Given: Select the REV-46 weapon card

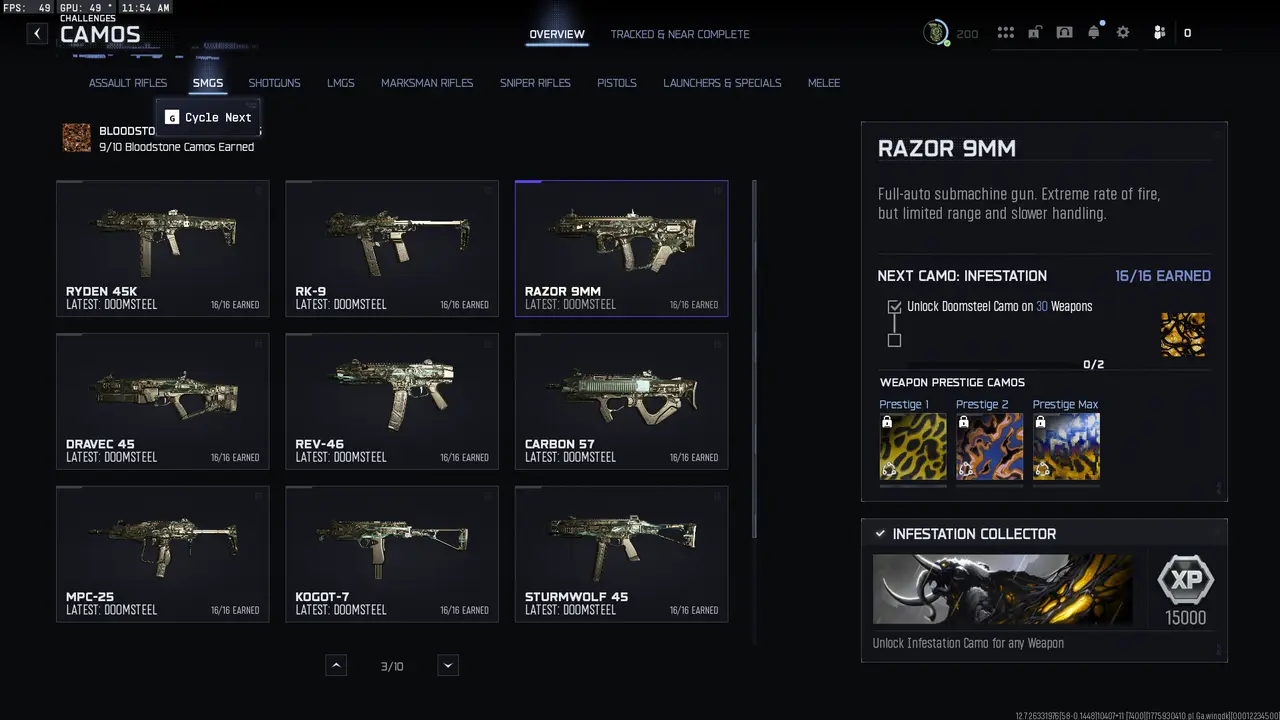Looking at the screenshot, I should [392, 401].
